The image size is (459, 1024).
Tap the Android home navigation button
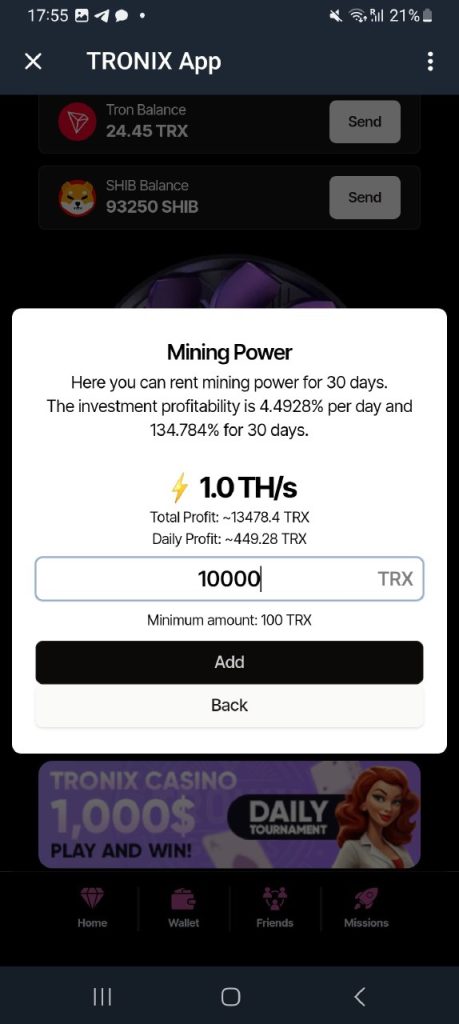[230, 997]
